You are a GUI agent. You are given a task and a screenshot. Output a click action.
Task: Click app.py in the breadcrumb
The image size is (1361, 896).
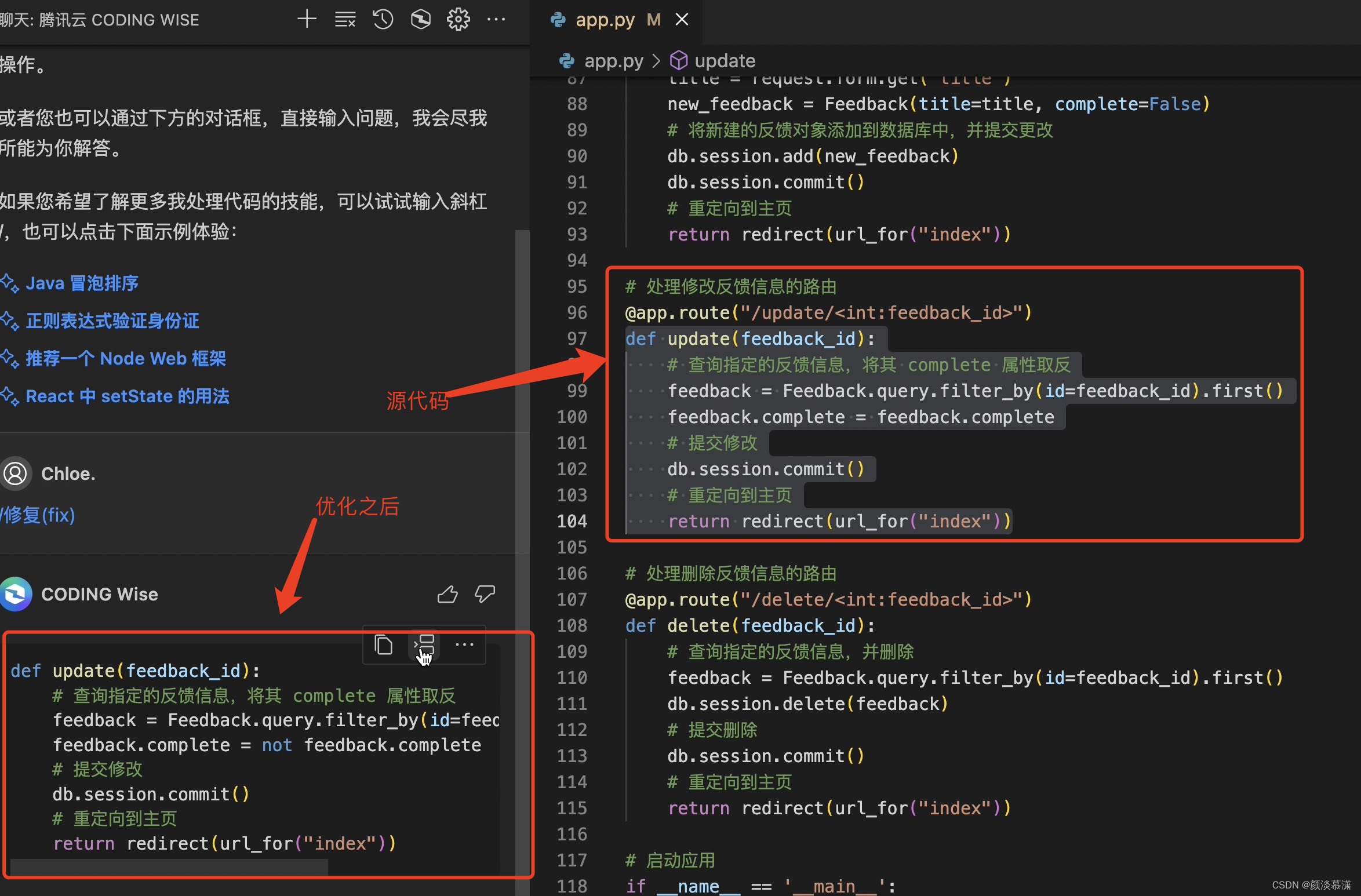coord(613,61)
